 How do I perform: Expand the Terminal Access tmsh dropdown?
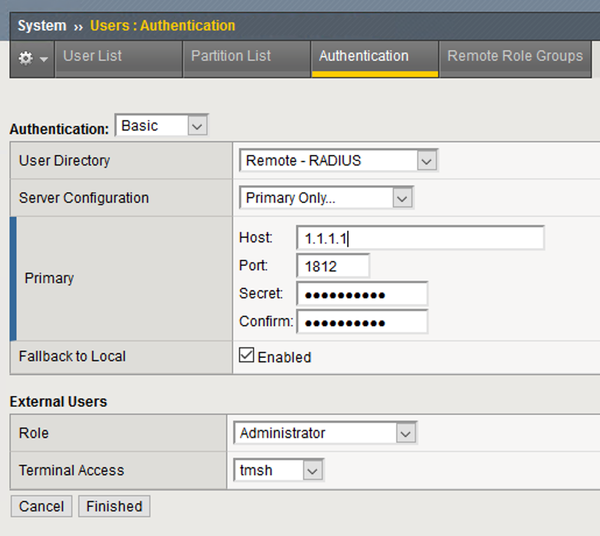tap(279, 470)
